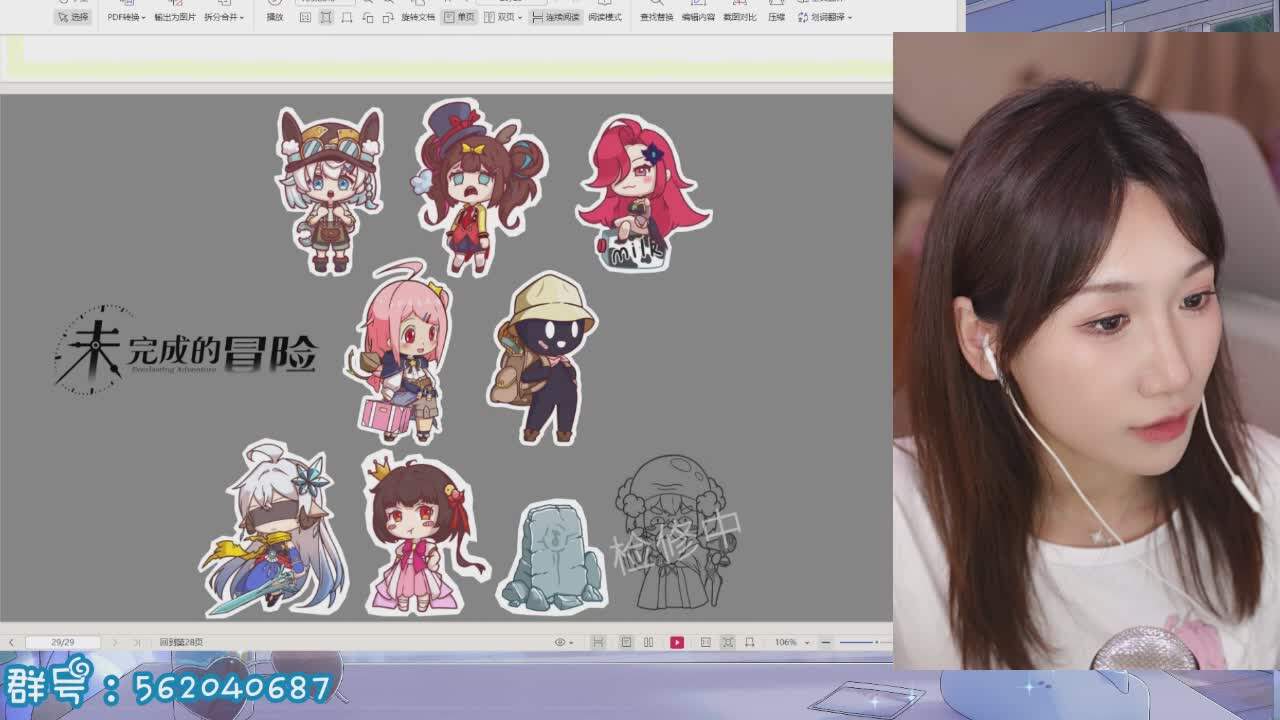
Task: Jump to last page arrow in status bar
Action: 137,642
